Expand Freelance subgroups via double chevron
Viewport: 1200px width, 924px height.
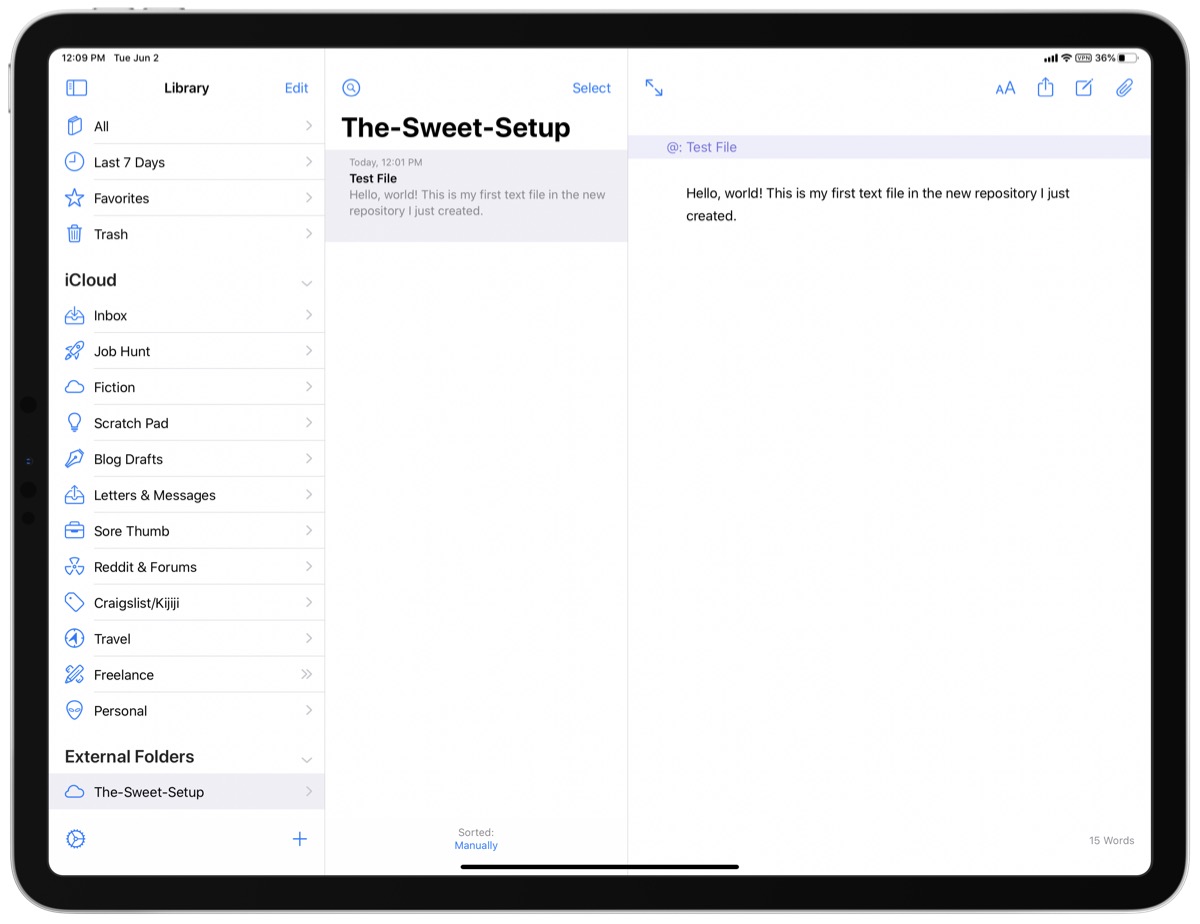pos(307,675)
